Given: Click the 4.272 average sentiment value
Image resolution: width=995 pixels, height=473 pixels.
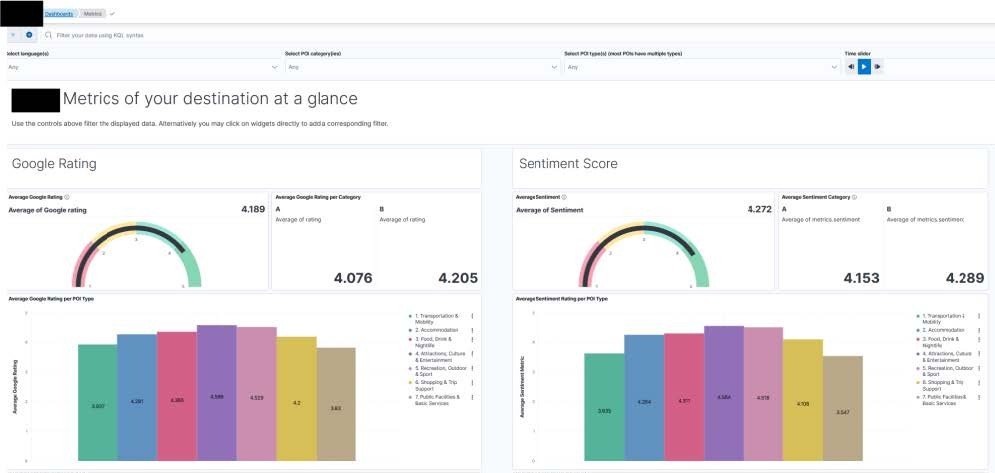Looking at the screenshot, I should [760, 209].
